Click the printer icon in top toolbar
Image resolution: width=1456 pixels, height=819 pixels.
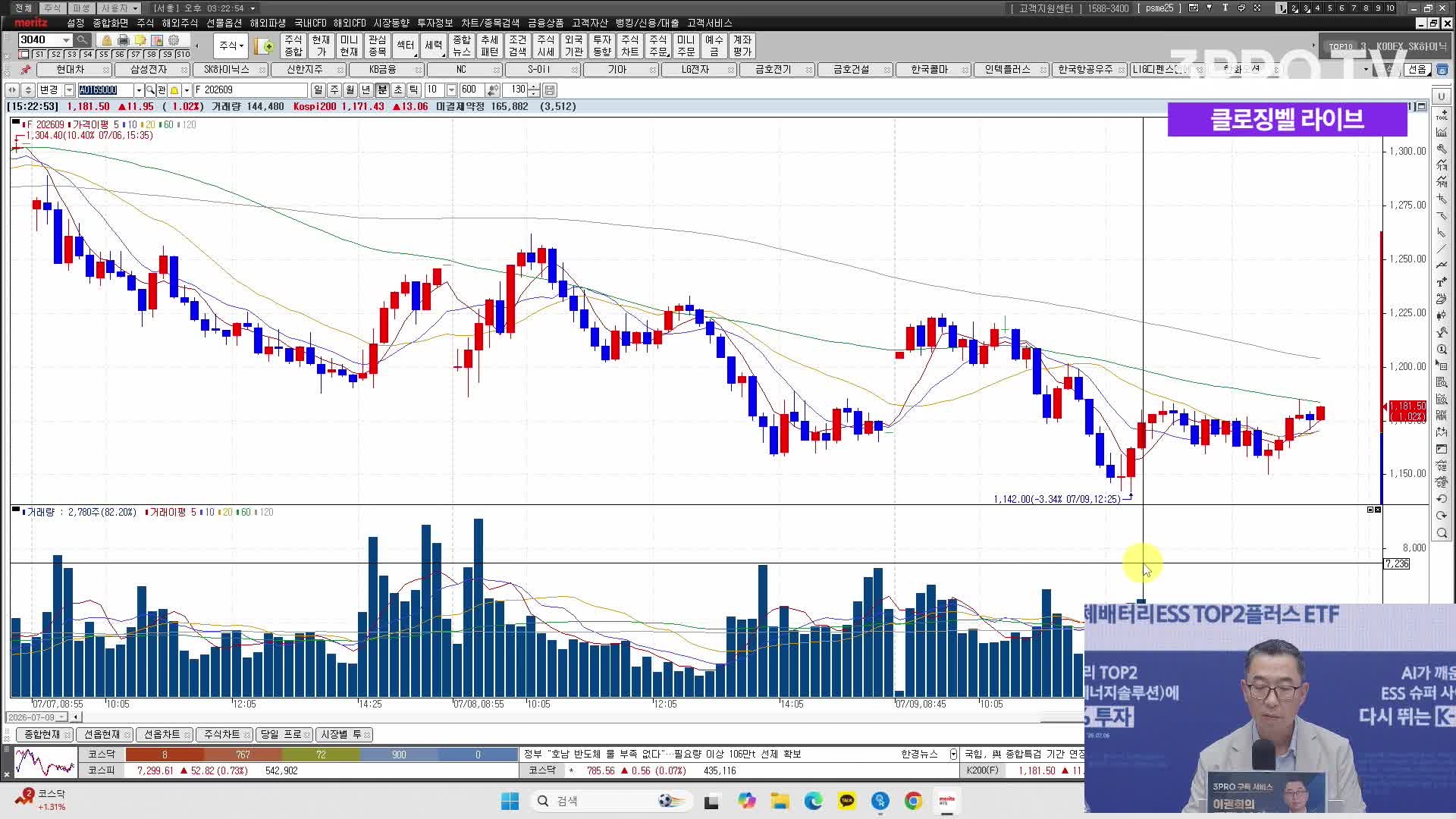[x=123, y=40]
